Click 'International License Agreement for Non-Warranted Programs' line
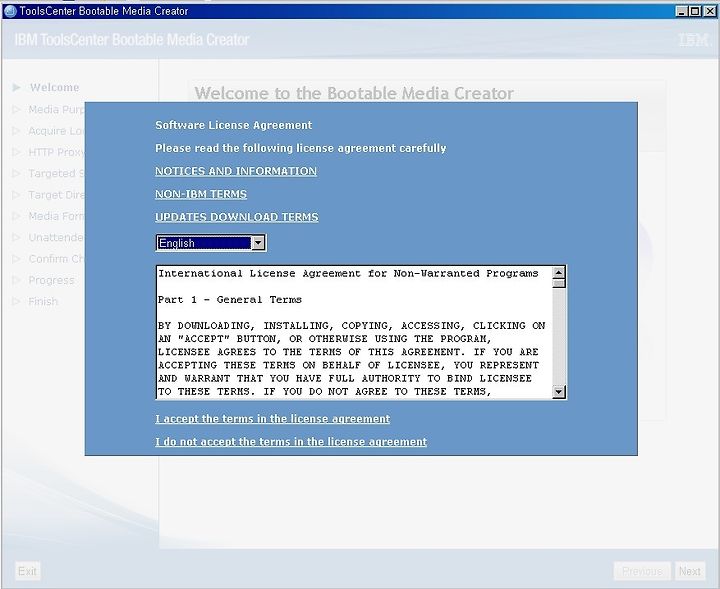 click(348, 274)
